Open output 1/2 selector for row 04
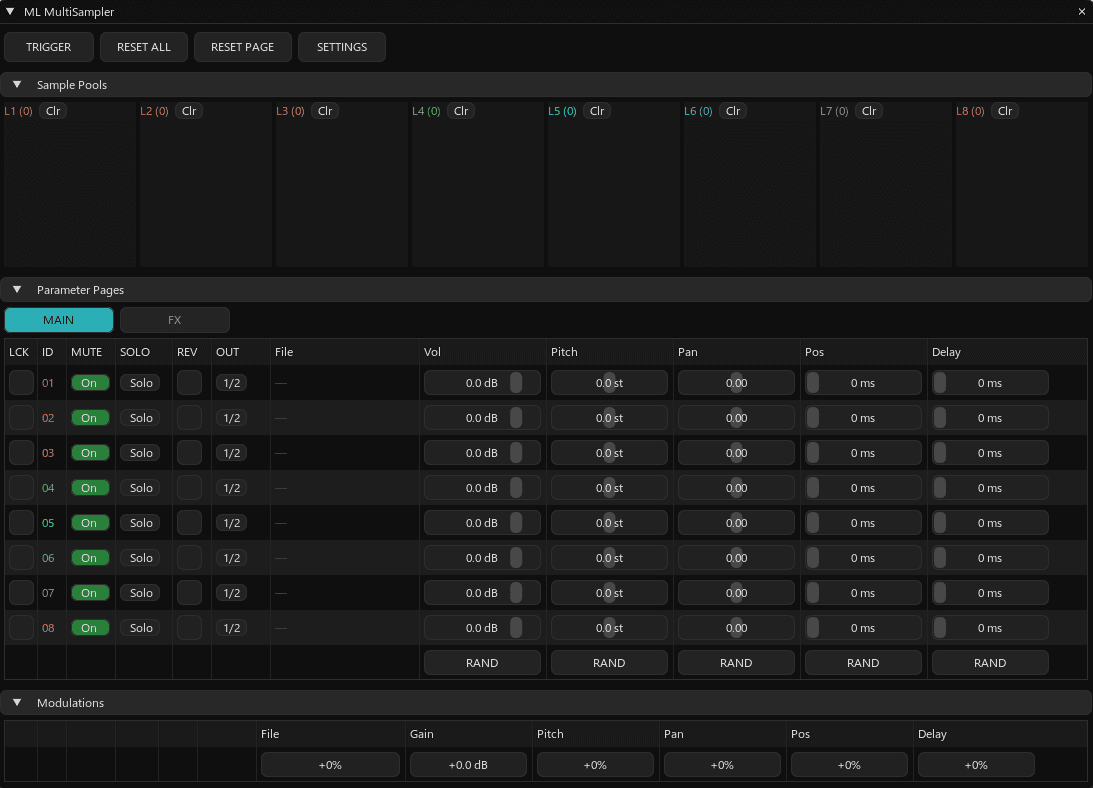The width and height of the screenshot is (1093, 788). 231,487
